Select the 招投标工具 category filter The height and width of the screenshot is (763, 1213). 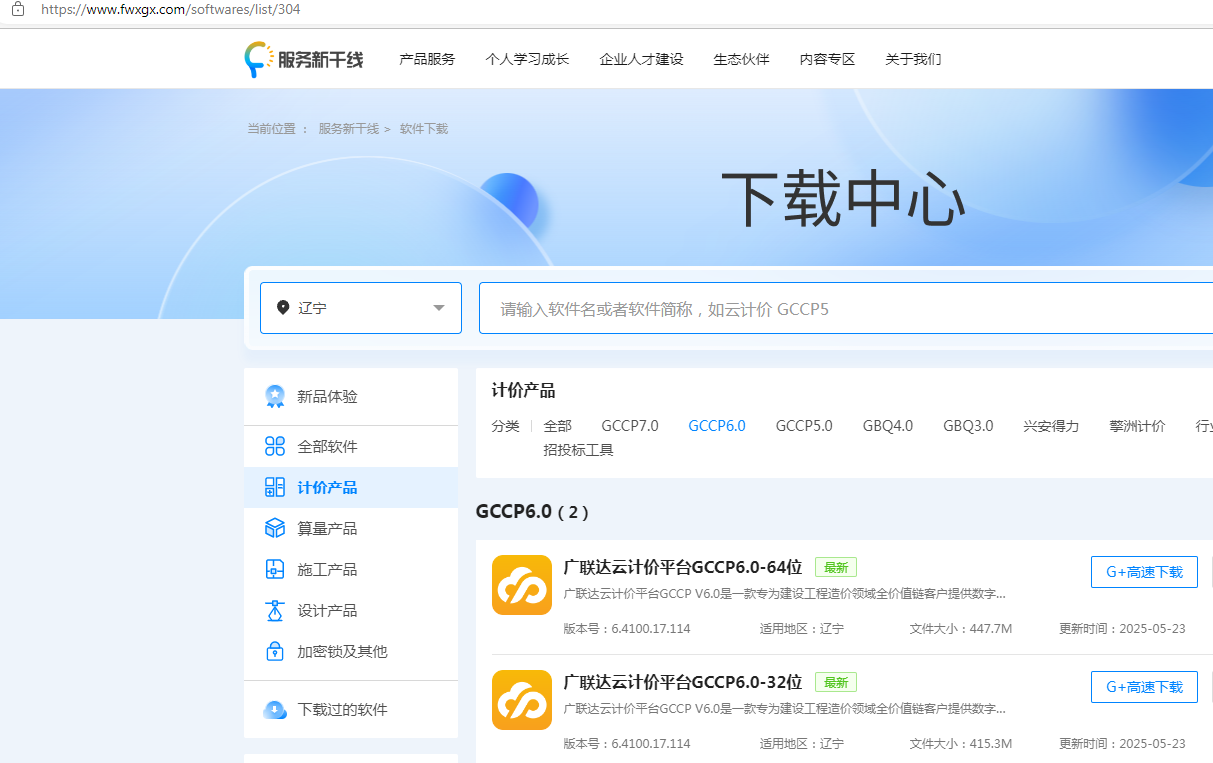(x=578, y=450)
